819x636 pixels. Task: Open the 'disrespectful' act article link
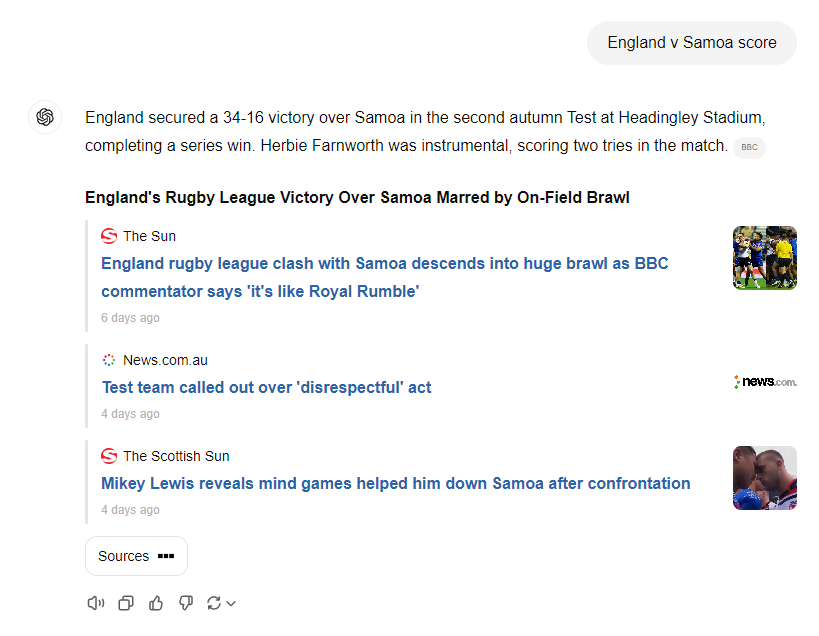(266, 387)
